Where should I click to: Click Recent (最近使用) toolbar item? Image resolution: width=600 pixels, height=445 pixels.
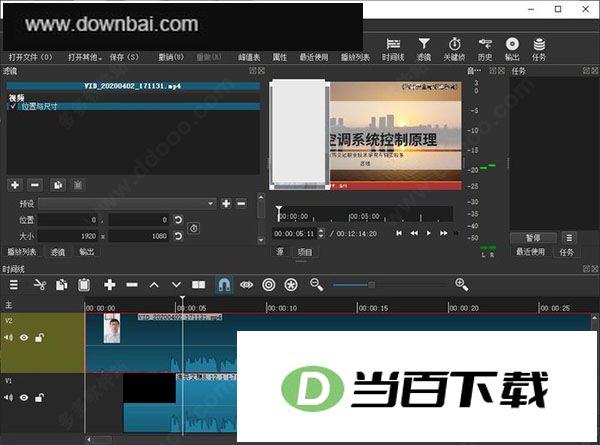(x=314, y=57)
